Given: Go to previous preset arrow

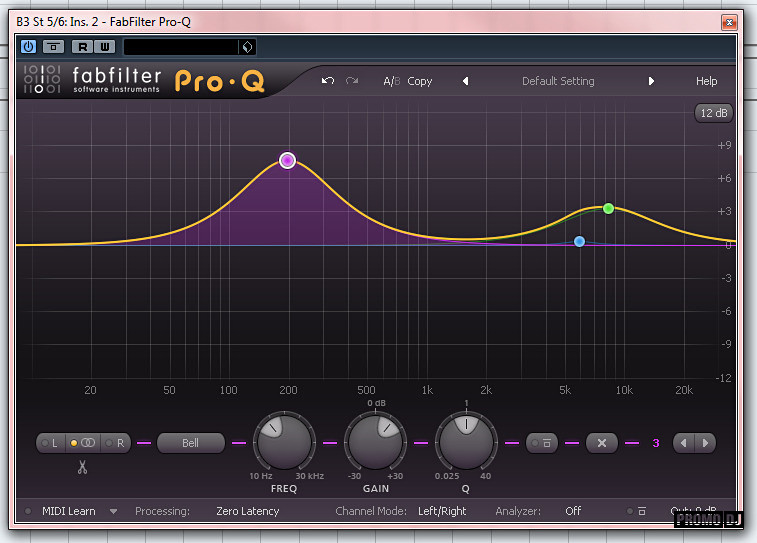Looking at the screenshot, I should click(x=465, y=81).
